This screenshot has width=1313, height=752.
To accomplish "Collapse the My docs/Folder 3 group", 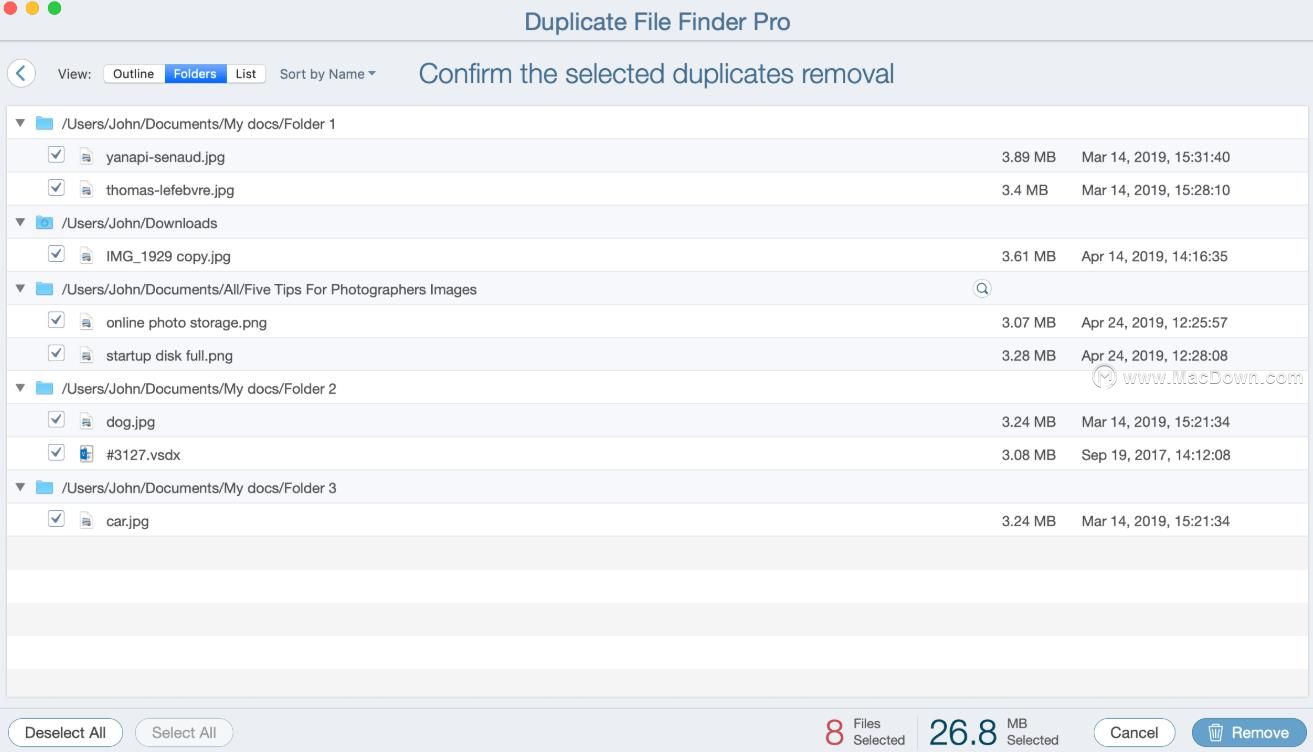I will pyautogui.click(x=20, y=486).
